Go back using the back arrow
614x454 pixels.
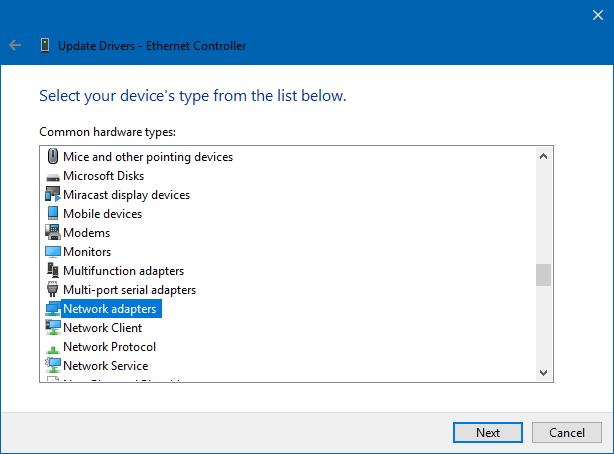15,45
